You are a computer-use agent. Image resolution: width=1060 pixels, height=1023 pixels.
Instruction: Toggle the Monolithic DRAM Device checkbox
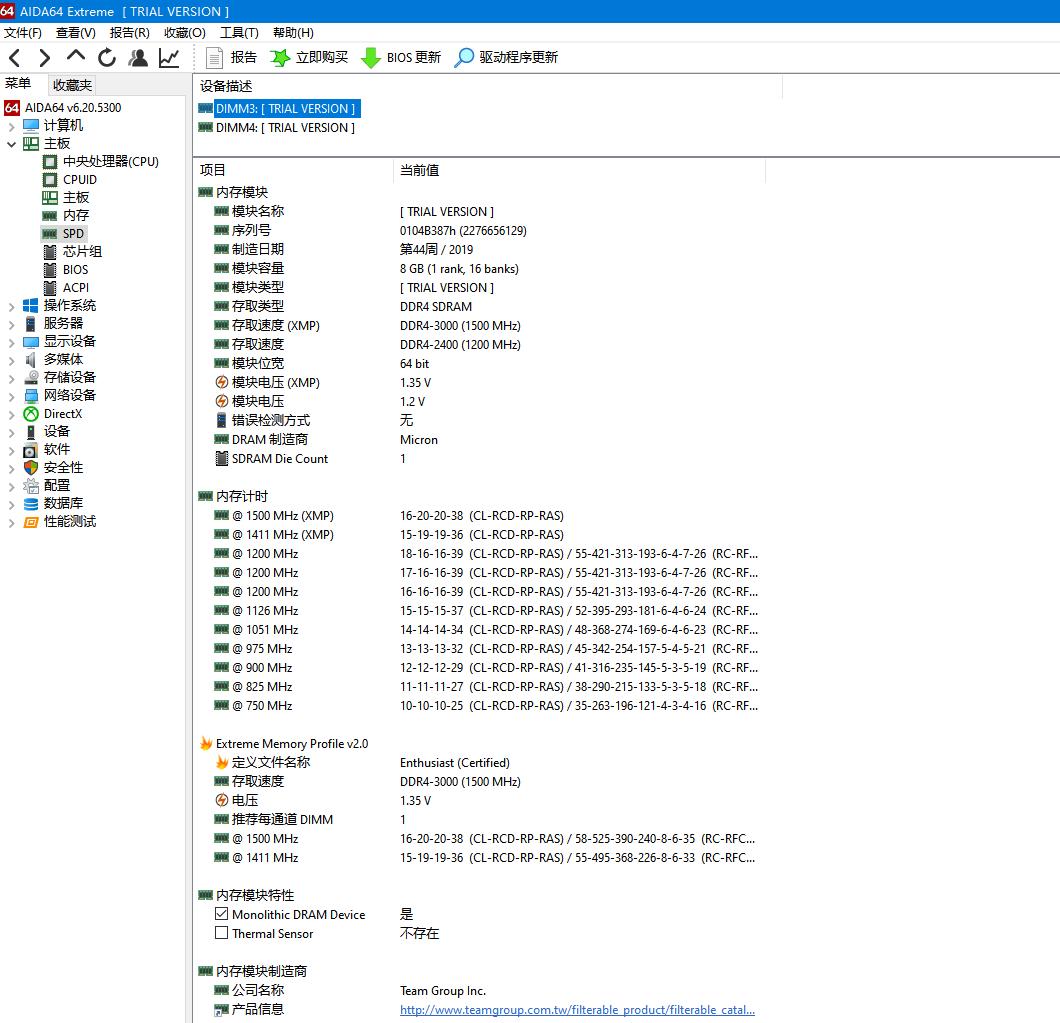coord(222,914)
